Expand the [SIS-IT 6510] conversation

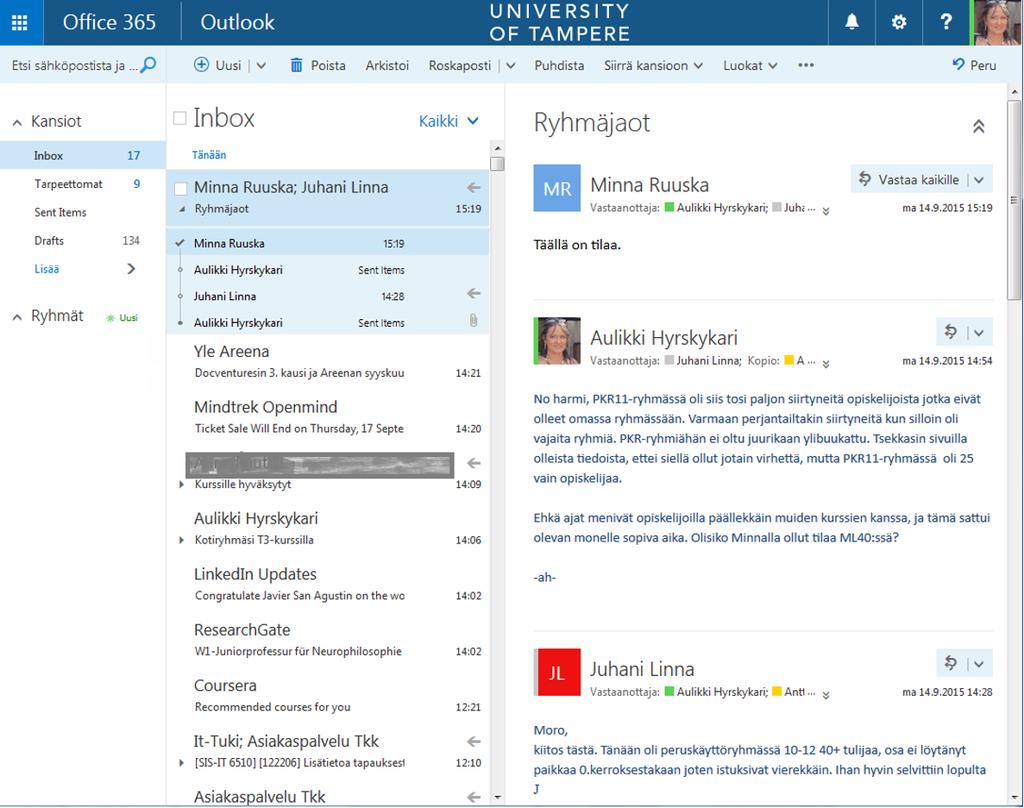pos(182,763)
